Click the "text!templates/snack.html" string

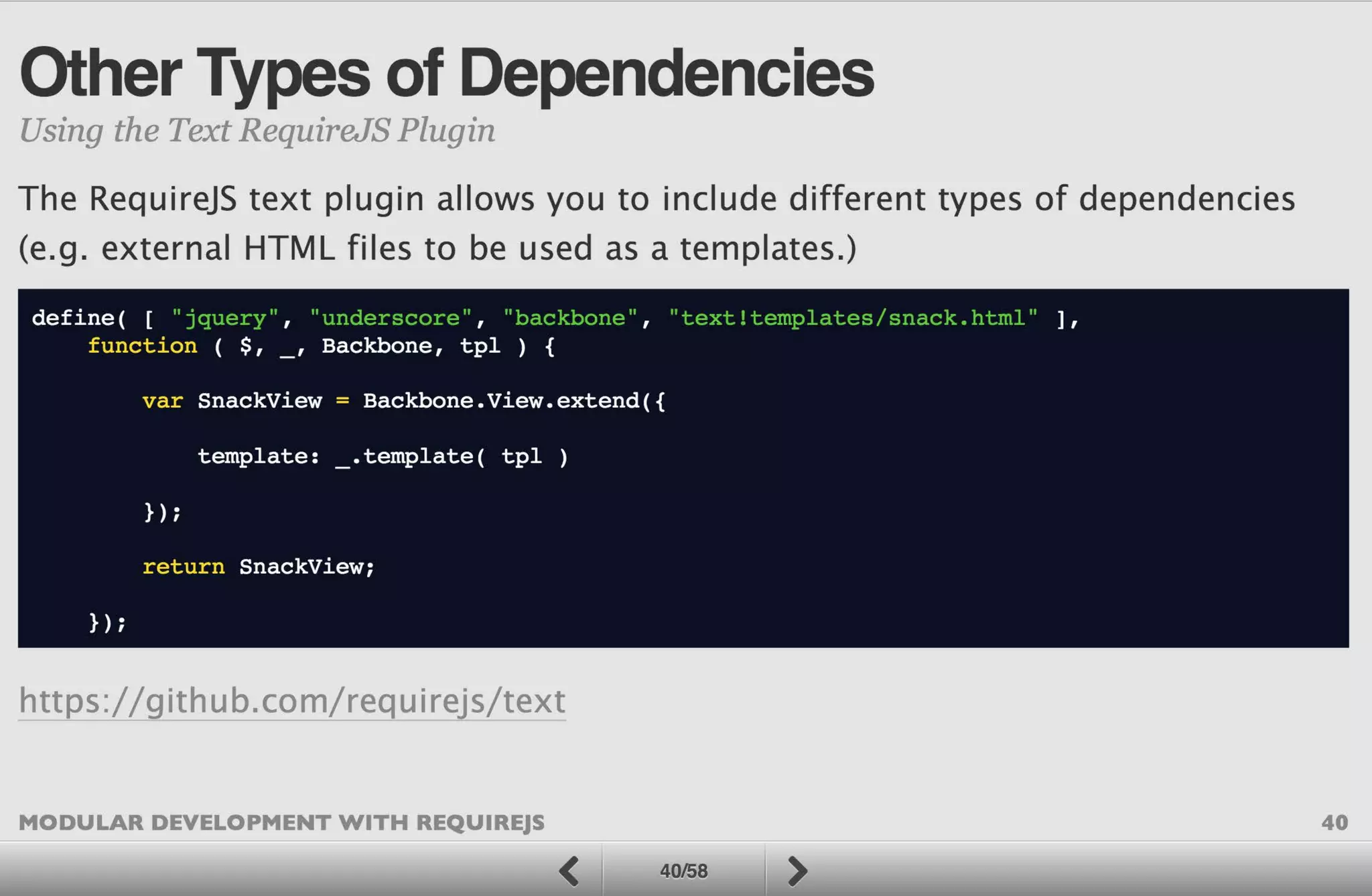853,317
